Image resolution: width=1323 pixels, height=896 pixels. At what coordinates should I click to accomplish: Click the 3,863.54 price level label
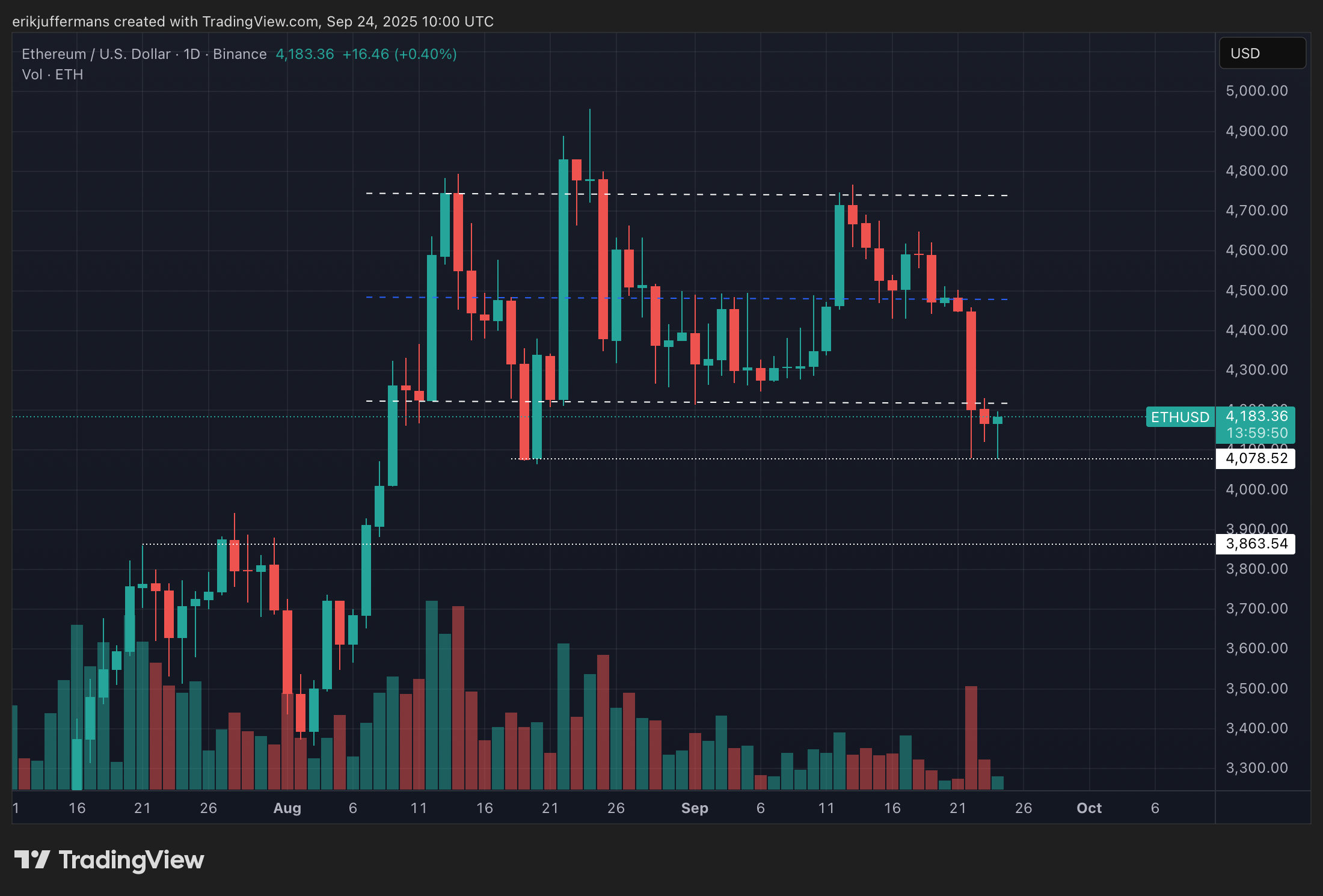coord(1255,544)
